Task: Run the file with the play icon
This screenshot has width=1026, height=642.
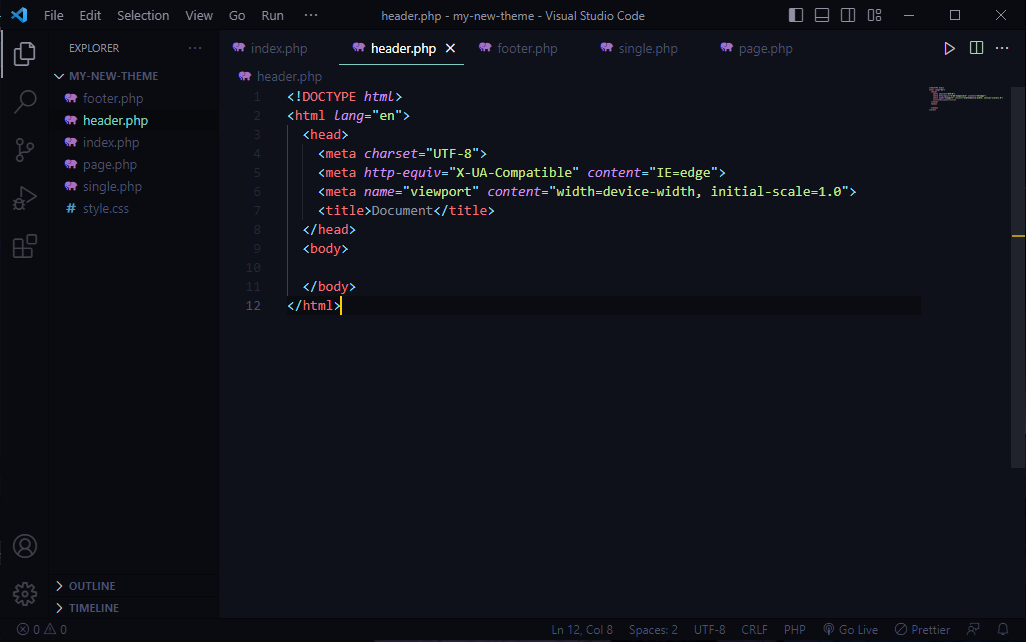Action: (949, 48)
